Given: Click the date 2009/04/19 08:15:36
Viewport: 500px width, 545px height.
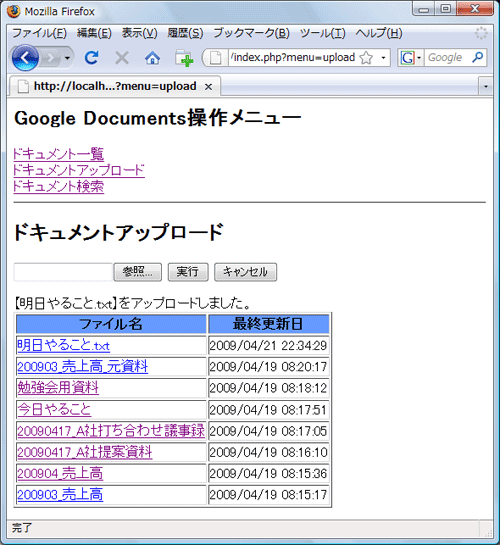Looking at the screenshot, I should (x=268, y=473).
